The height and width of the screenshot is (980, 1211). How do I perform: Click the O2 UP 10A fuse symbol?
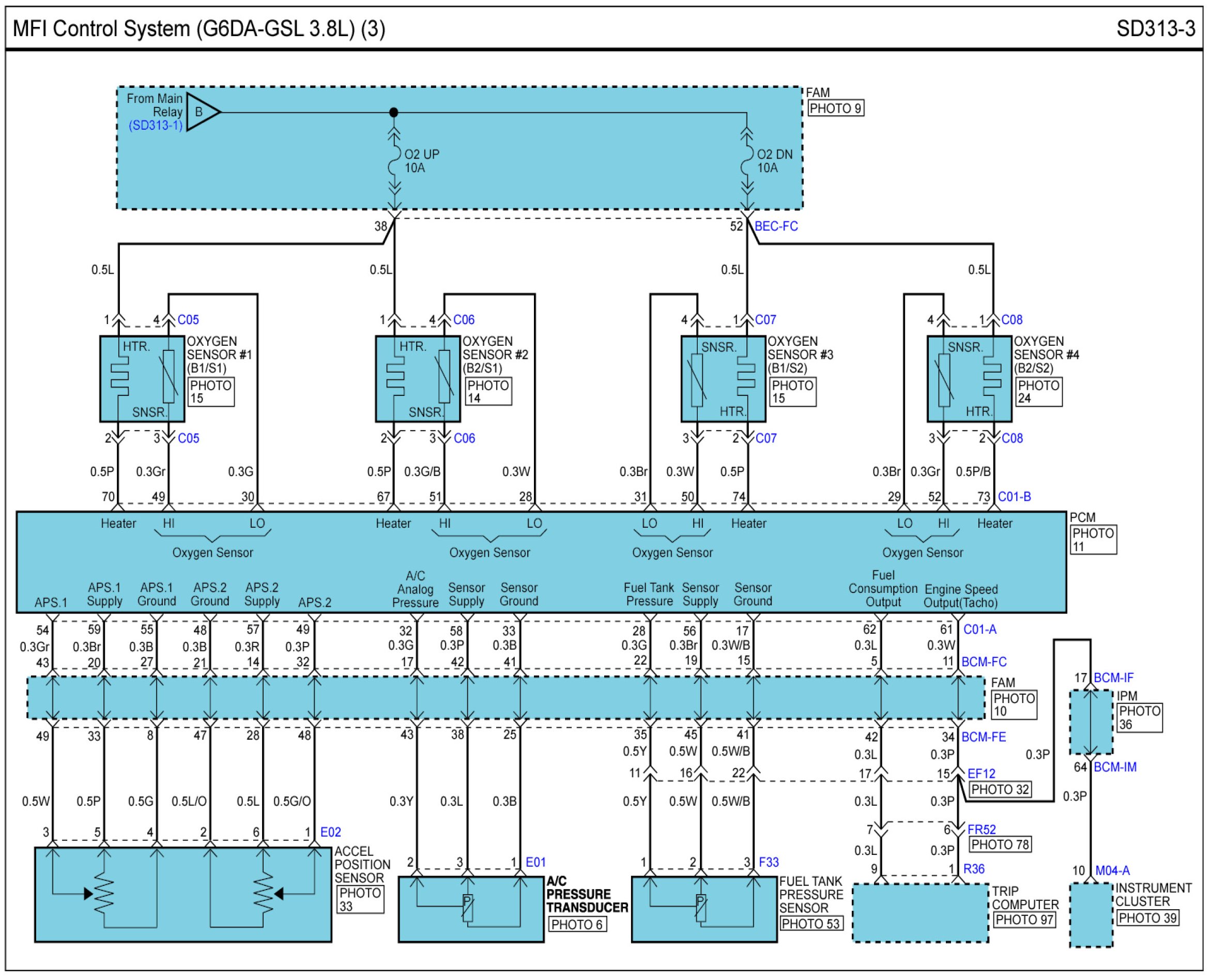click(394, 161)
